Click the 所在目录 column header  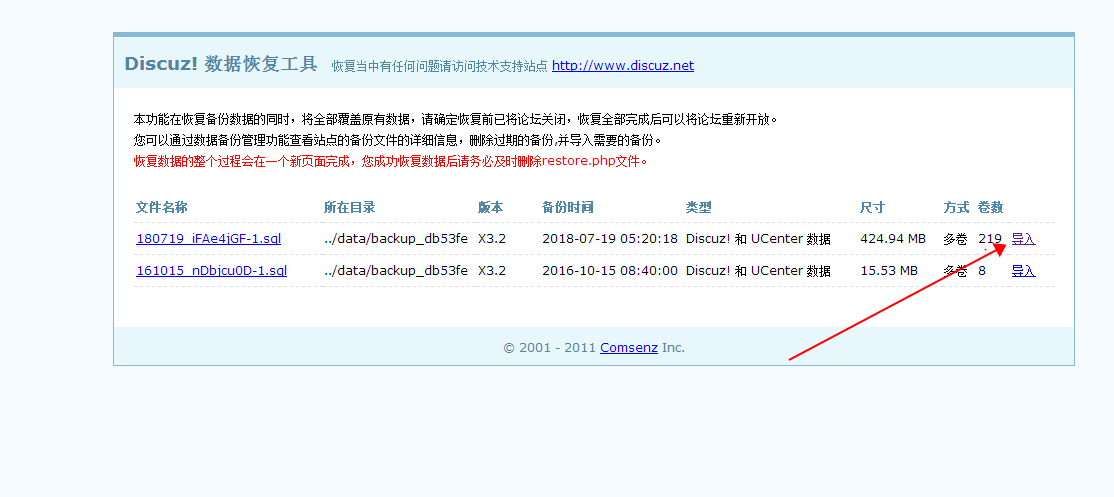(x=349, y=208)
